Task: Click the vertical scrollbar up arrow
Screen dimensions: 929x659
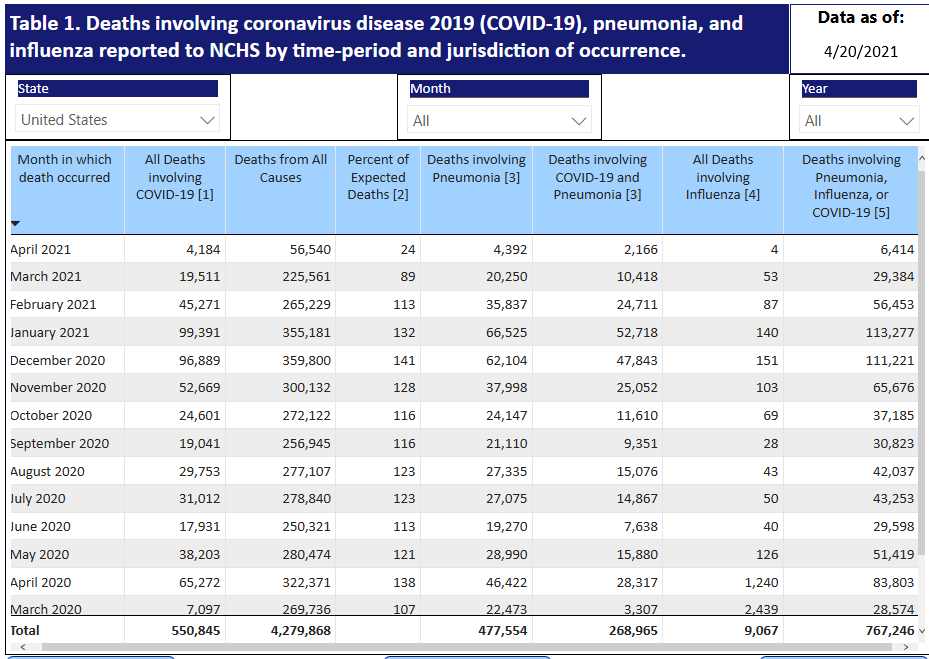Action: 921,157
